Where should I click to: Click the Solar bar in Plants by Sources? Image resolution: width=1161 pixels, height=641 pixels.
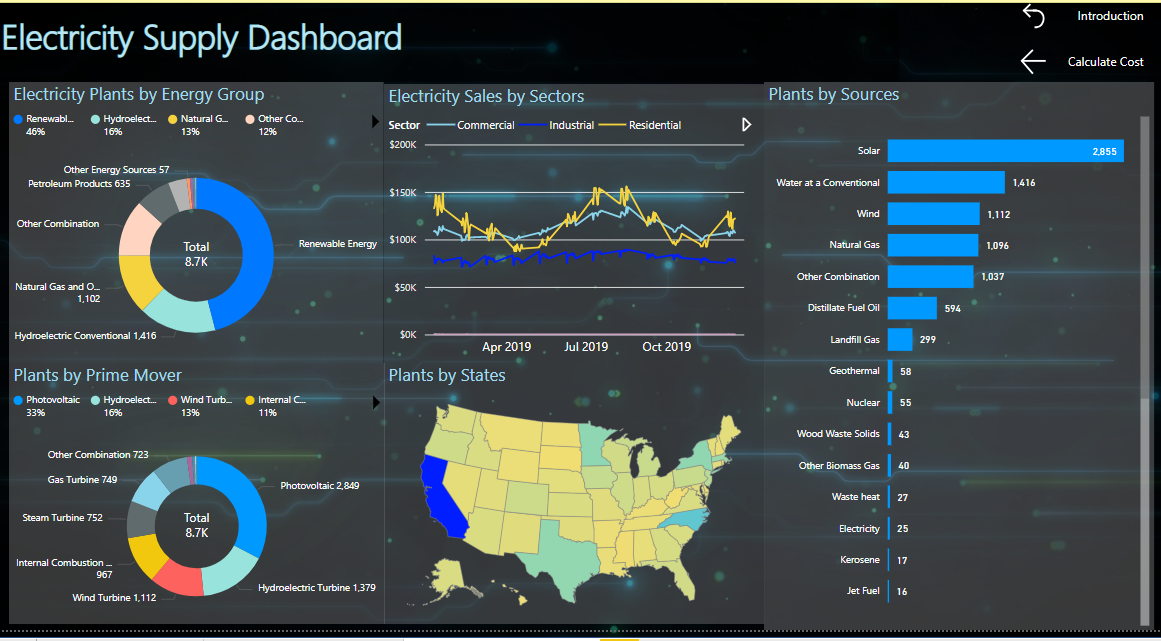pos(1006,151)
